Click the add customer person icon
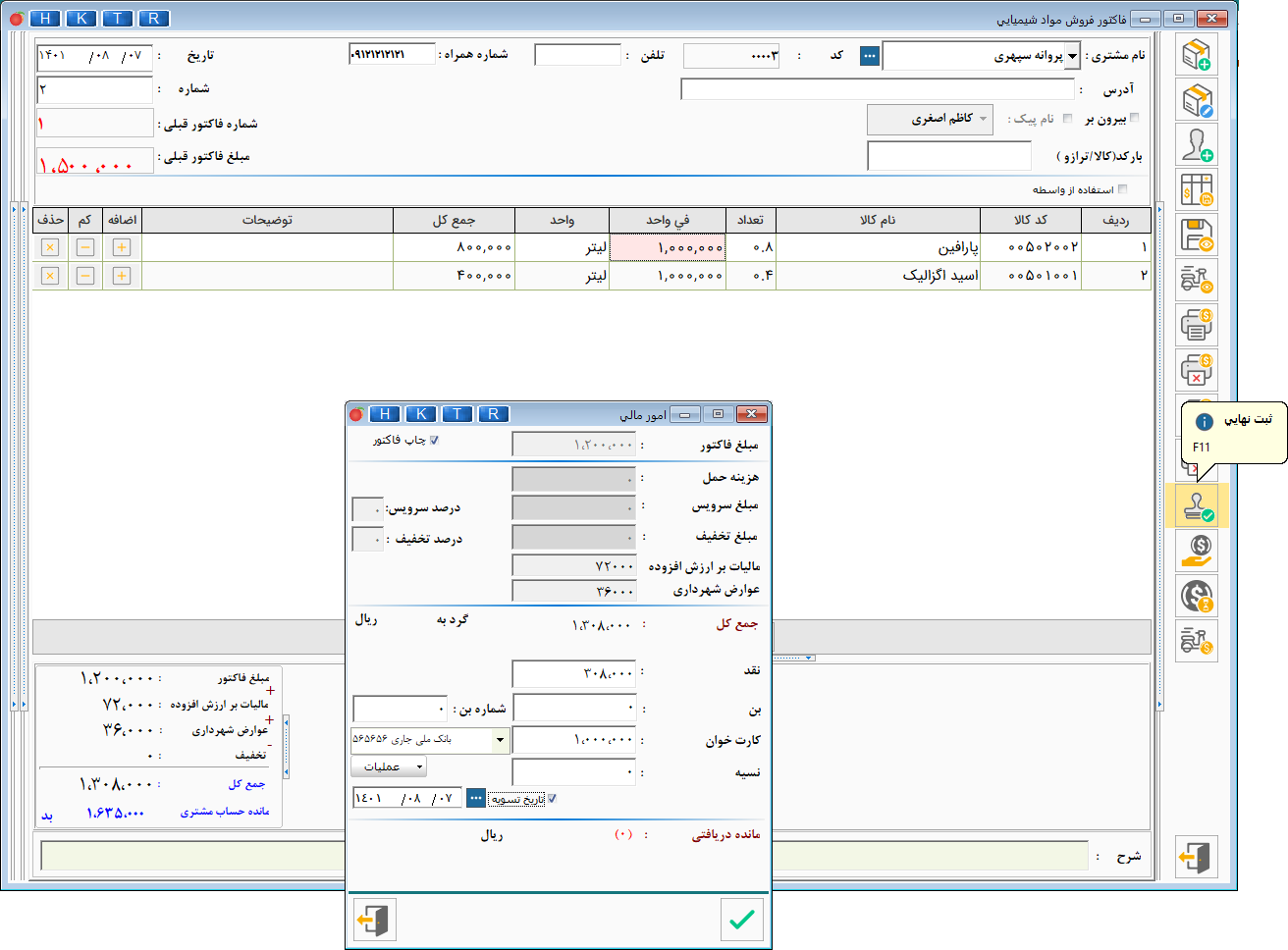This screenshot has height=950, width=1288. tap(1196, 145)
